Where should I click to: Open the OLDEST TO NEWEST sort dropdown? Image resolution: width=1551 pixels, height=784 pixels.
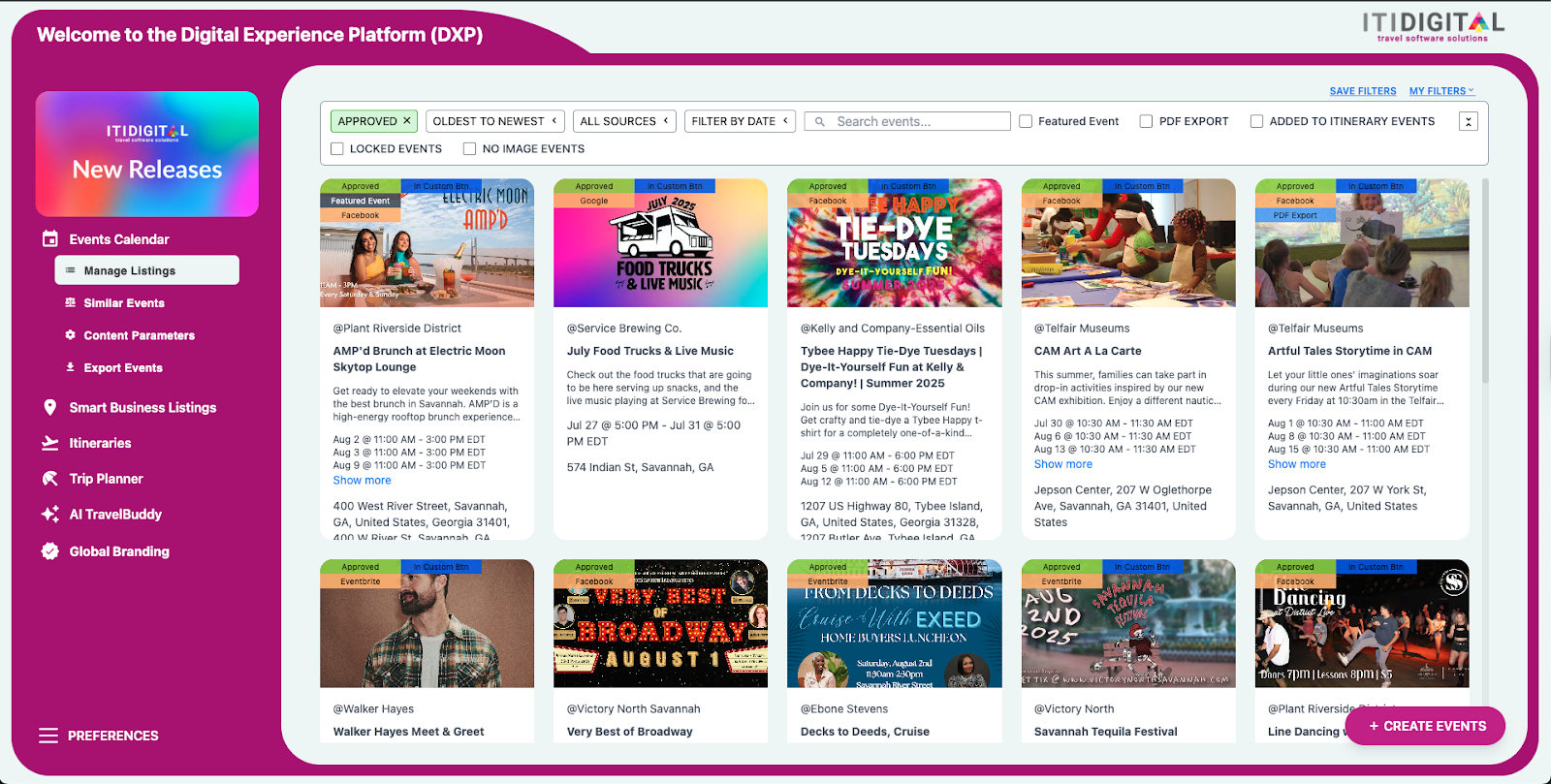(x=495, y=121)
